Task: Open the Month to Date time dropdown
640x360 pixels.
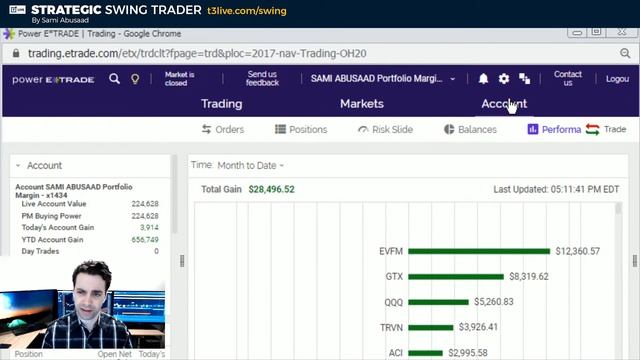Action: (x=250, y=165)
